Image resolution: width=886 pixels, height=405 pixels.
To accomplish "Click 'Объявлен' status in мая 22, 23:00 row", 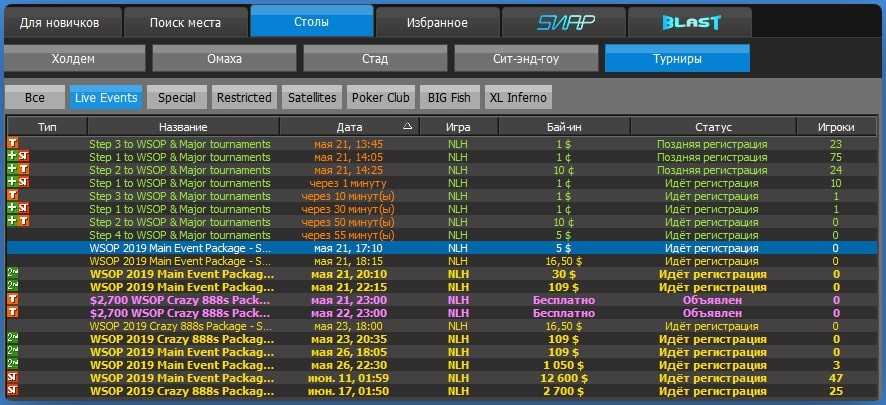I will click(x=713, y=313).
